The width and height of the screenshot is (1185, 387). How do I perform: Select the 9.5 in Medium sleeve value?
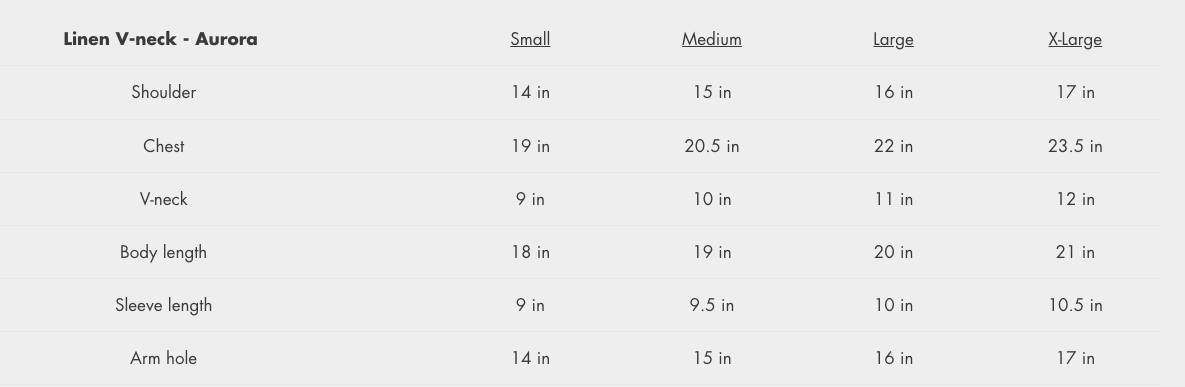coord(711,305)
